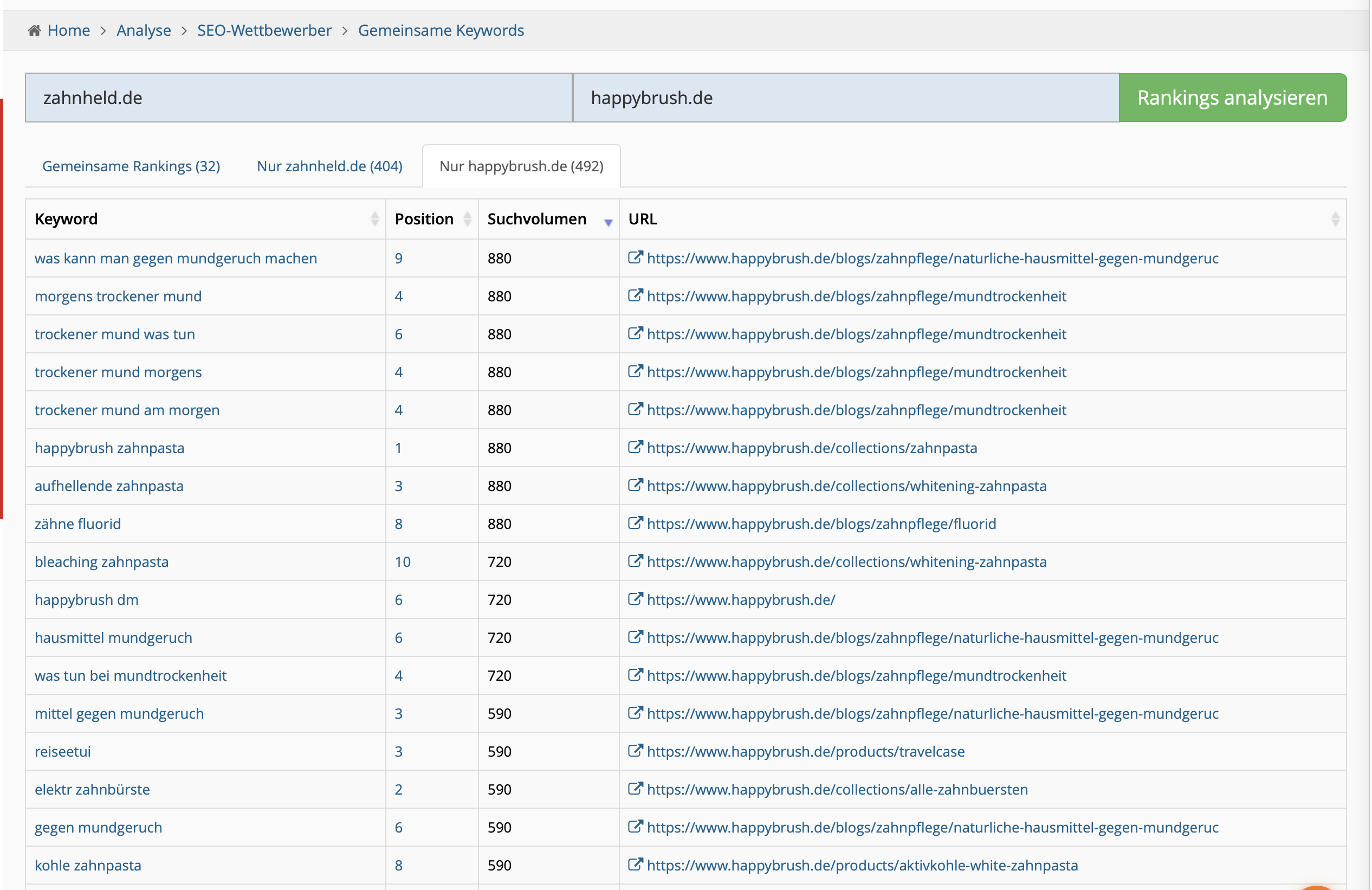Screen dimensions: 1372x890
Task: Focus the zahnheld.de domain input field
Action: click(299, 98)
